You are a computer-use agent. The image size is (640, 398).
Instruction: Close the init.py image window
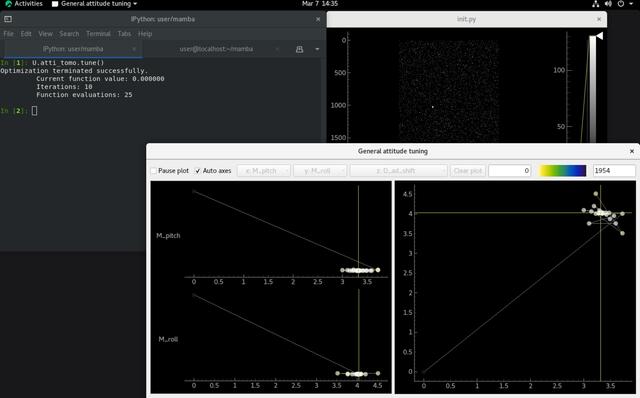coord(599,19)
